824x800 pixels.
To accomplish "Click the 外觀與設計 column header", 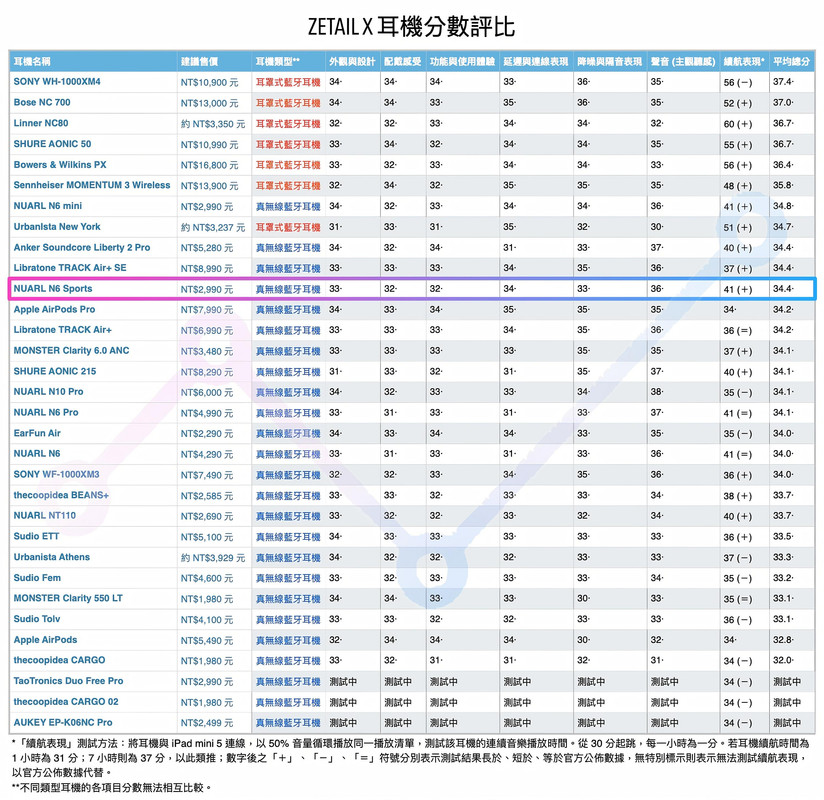I will (352, 61).
